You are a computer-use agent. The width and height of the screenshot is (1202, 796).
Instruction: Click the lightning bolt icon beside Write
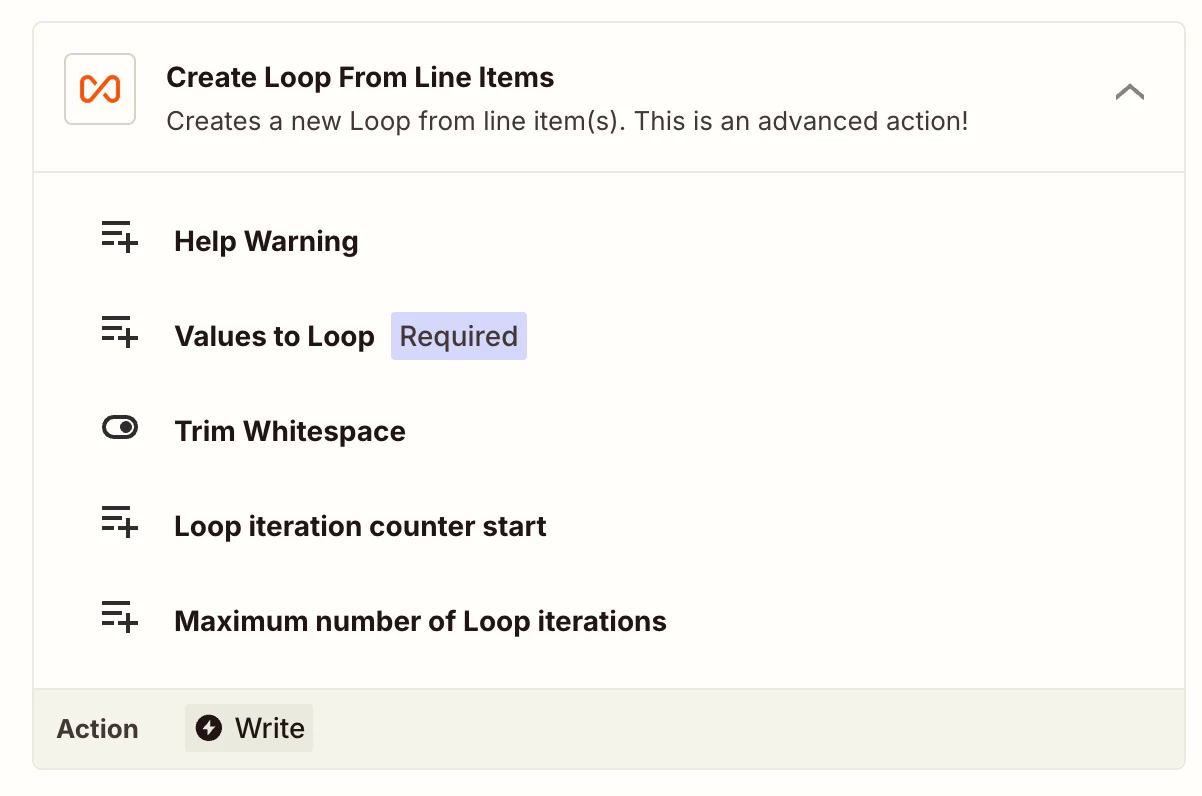[209, 728]
